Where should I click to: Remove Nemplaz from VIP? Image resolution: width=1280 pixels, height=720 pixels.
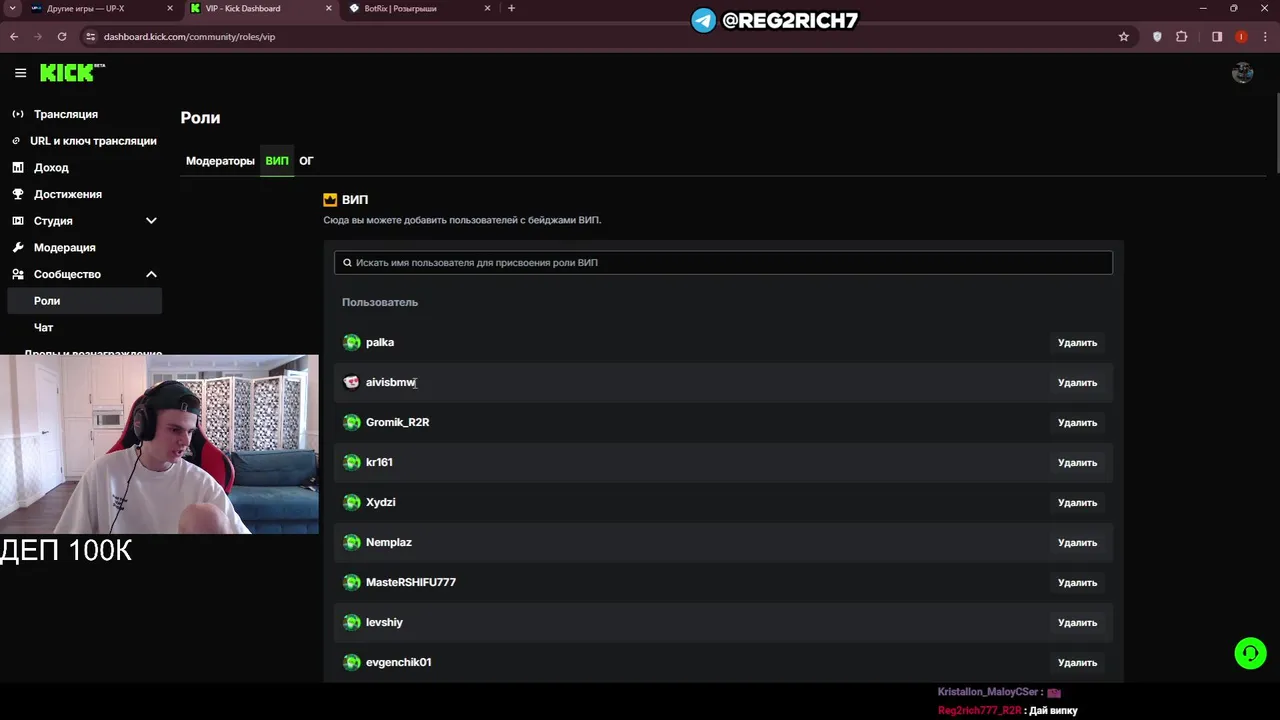tap(1077, 543)
